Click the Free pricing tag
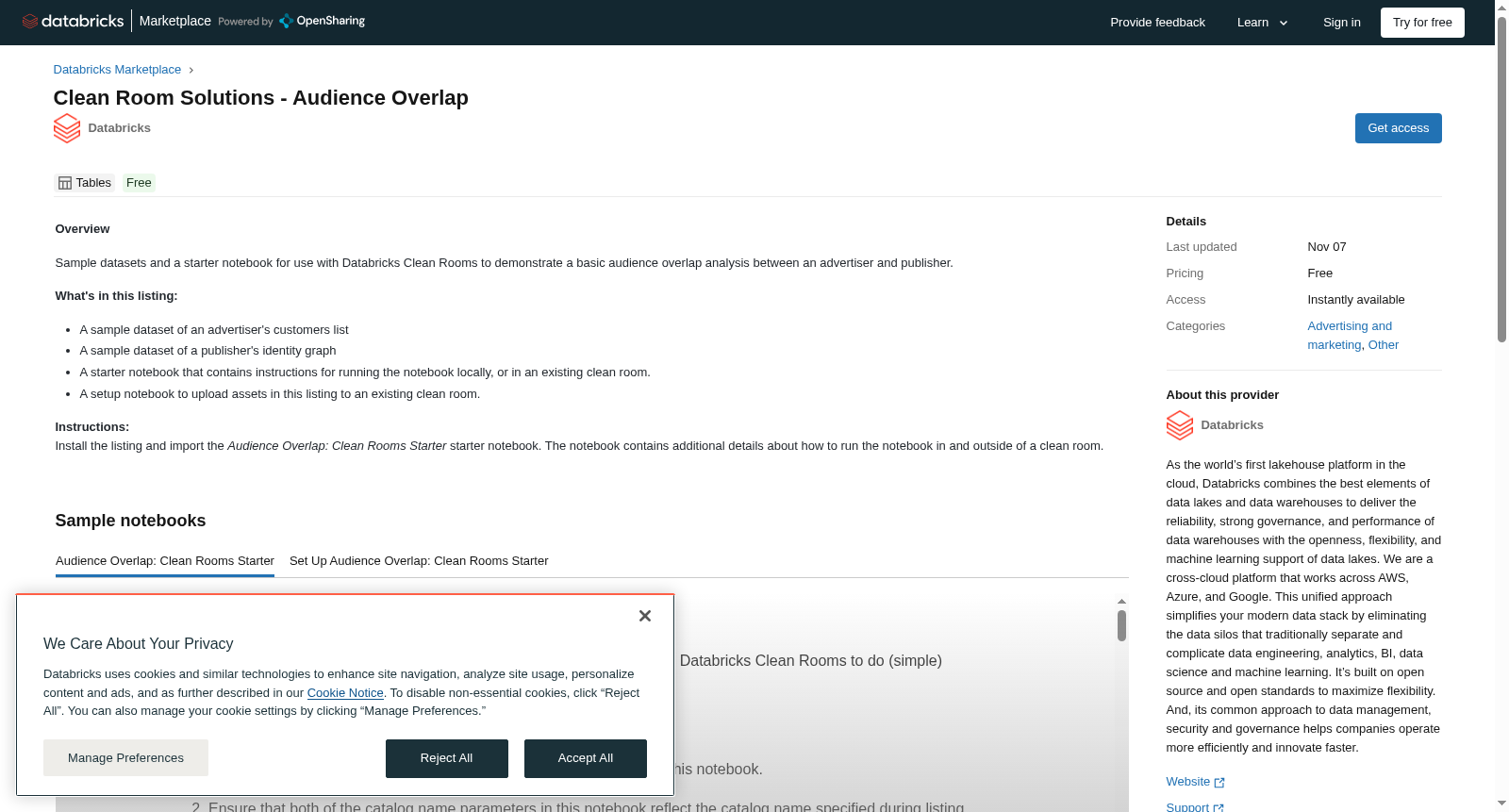 point(139,183)
